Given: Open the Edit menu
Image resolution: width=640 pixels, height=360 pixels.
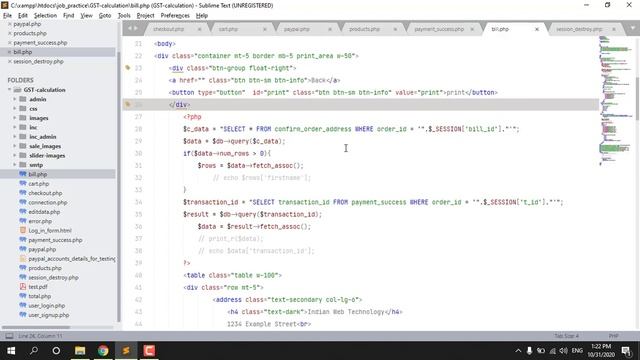Looking at the screenshot, I should [23, 16].
